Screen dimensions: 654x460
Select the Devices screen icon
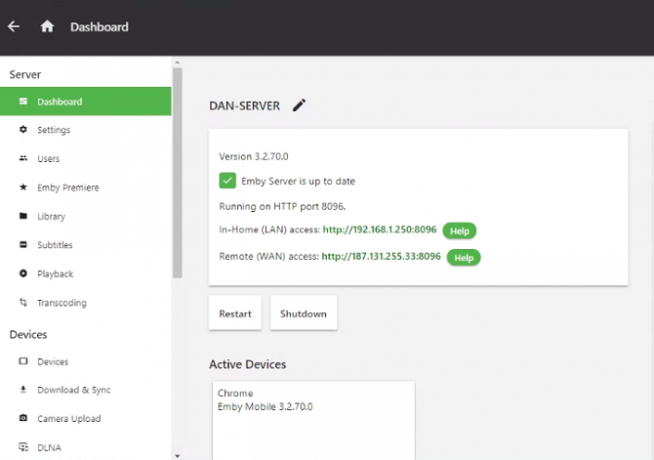click(23, 361)
